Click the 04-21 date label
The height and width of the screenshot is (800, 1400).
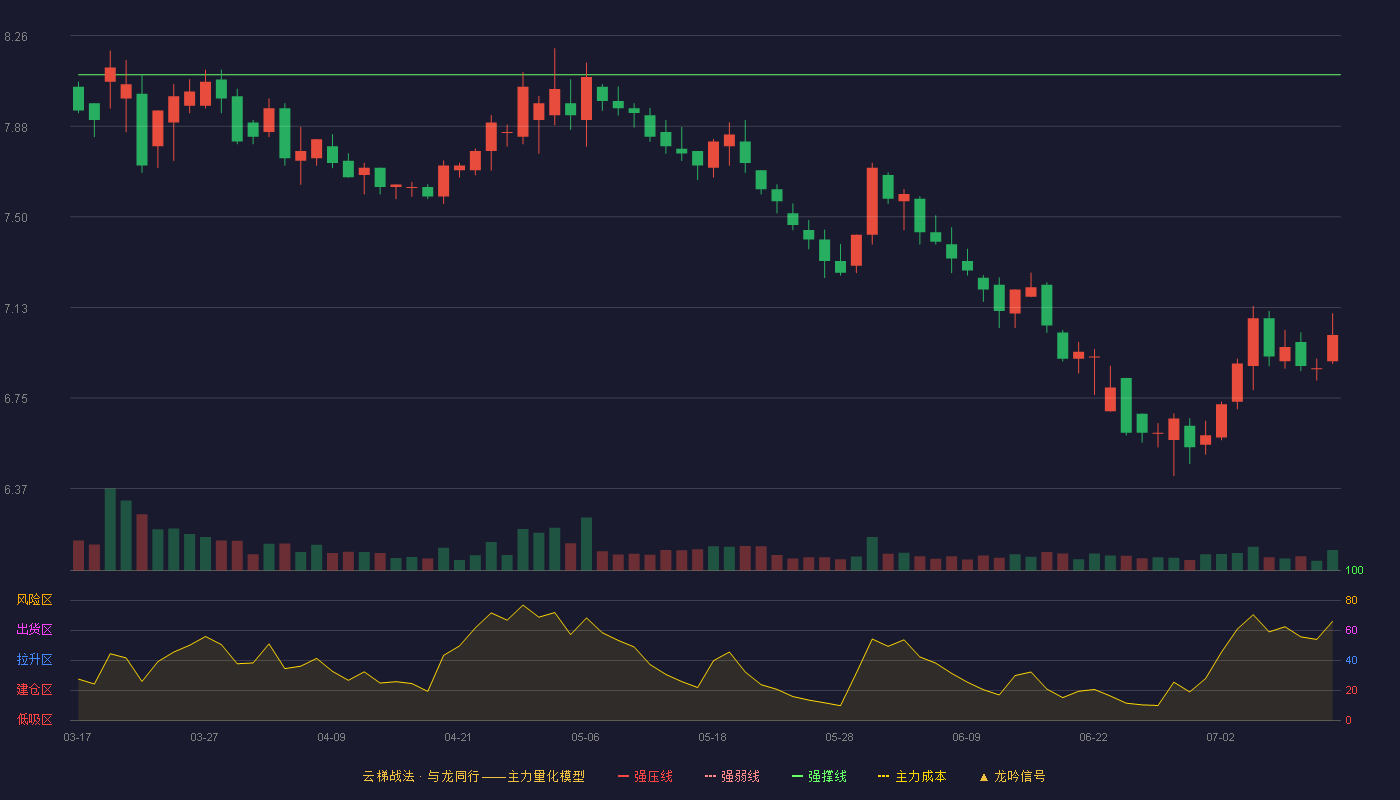(x=458, y=737)
